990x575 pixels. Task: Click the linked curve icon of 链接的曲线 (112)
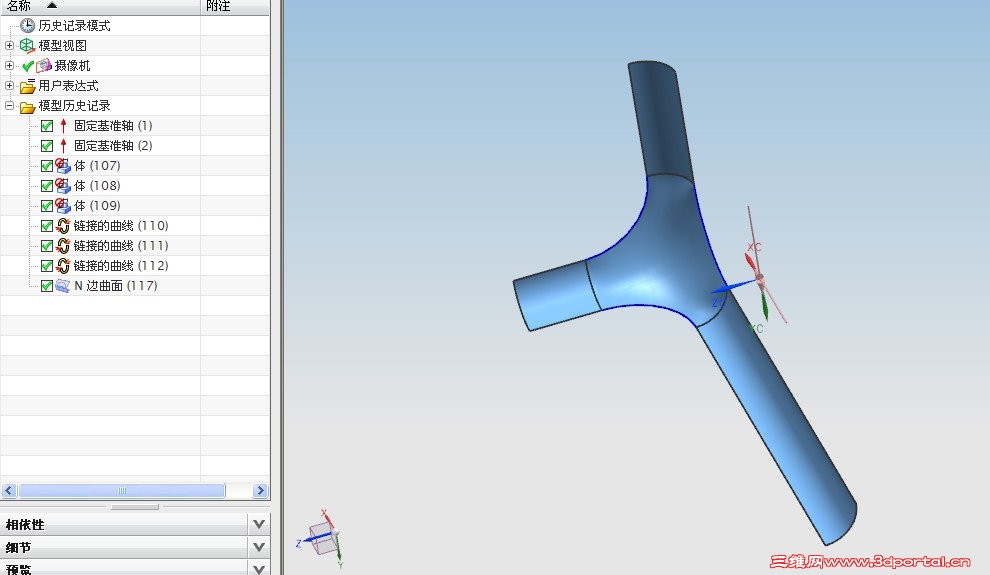click(63, 266)
